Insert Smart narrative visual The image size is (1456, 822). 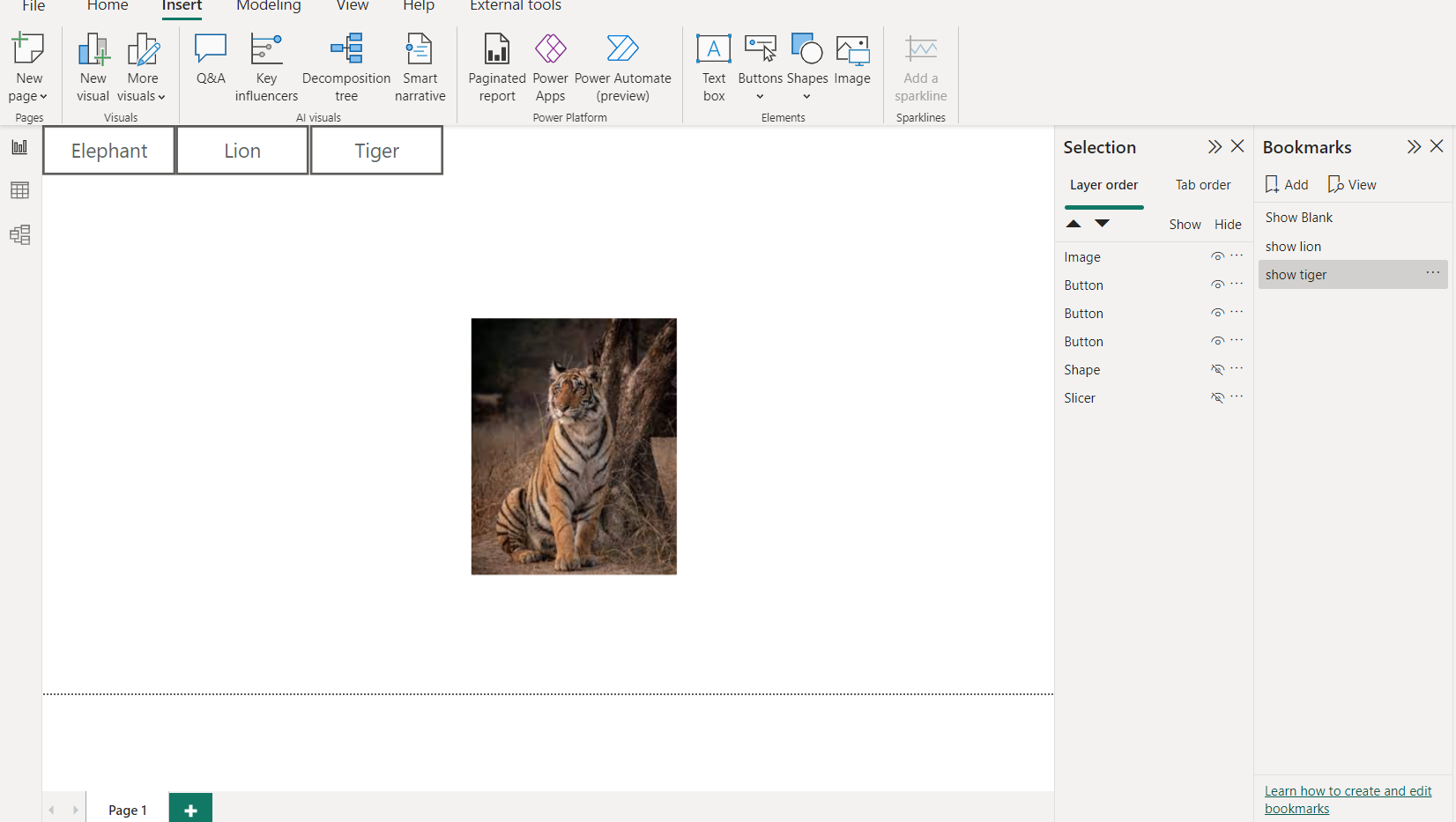tap(420, 67)
